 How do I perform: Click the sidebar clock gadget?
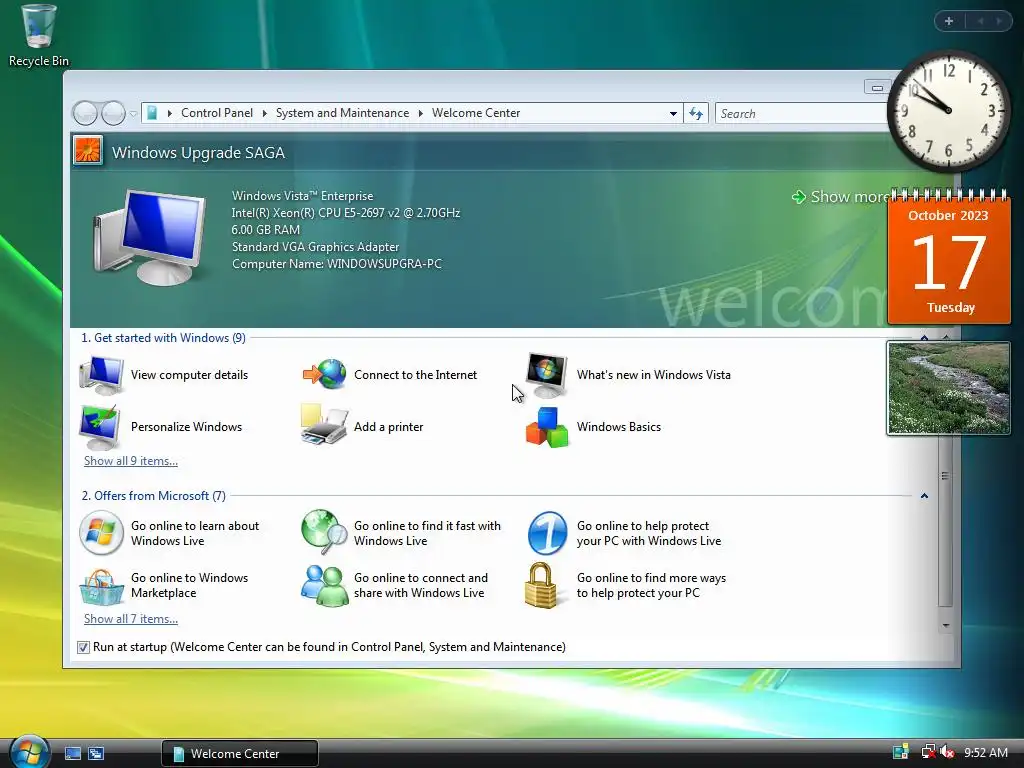(949, 111)
